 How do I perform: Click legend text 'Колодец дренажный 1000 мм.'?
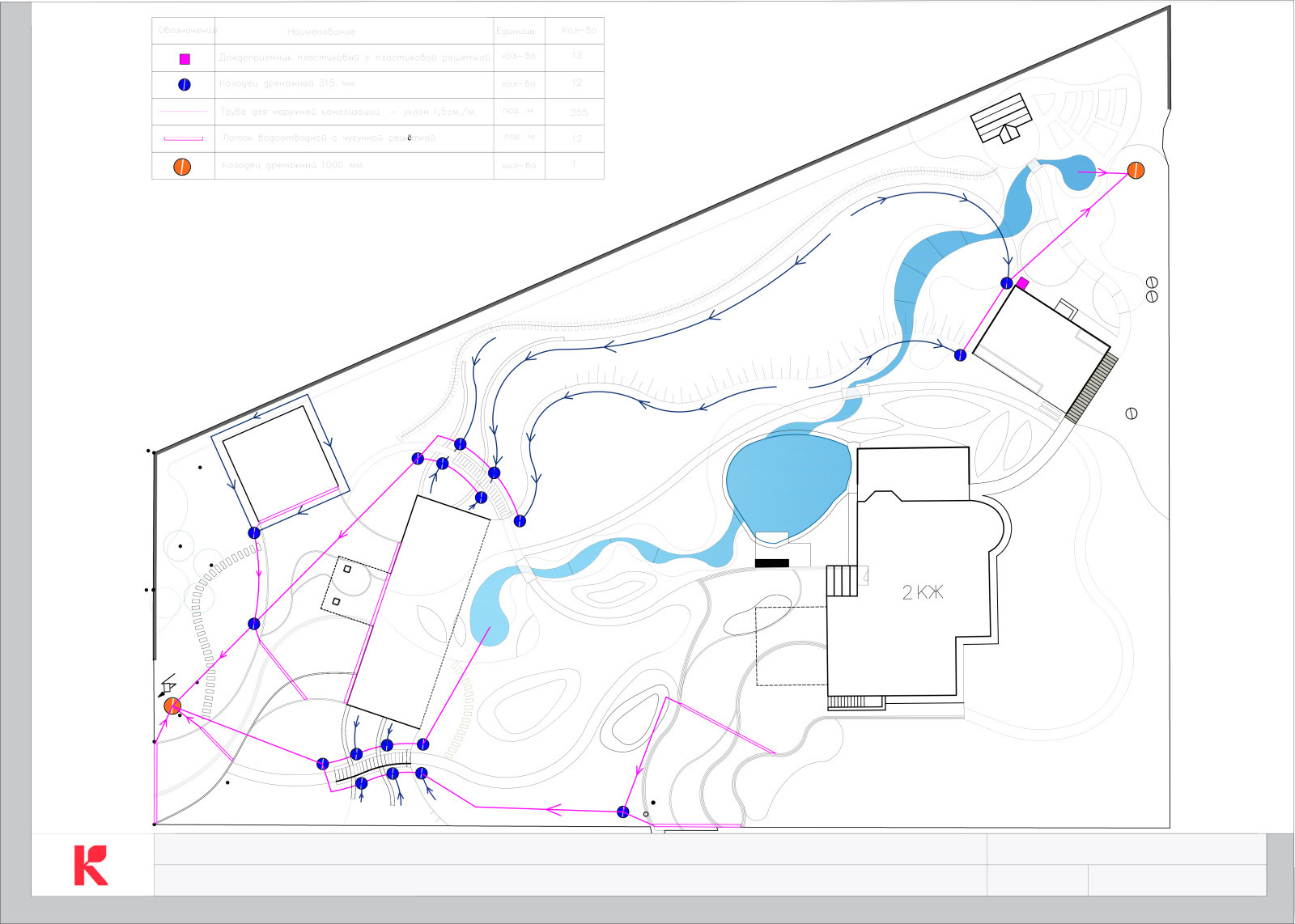[292, 165]
